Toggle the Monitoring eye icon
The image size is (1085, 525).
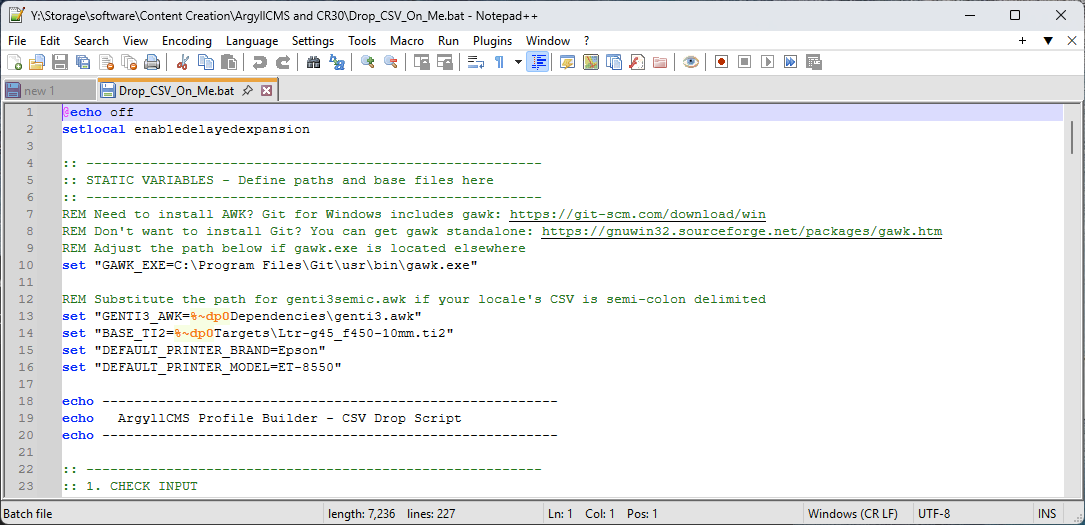click(x=690, y=62)
